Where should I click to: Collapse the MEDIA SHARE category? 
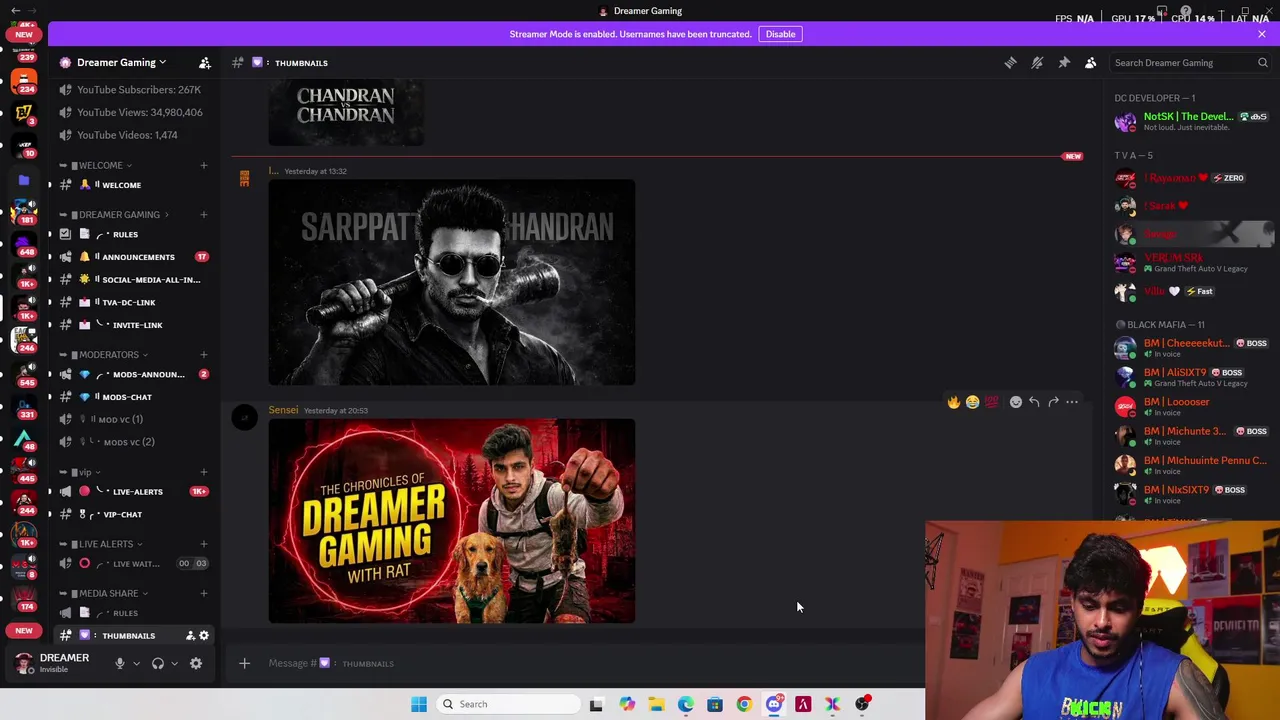pos(108,593)
